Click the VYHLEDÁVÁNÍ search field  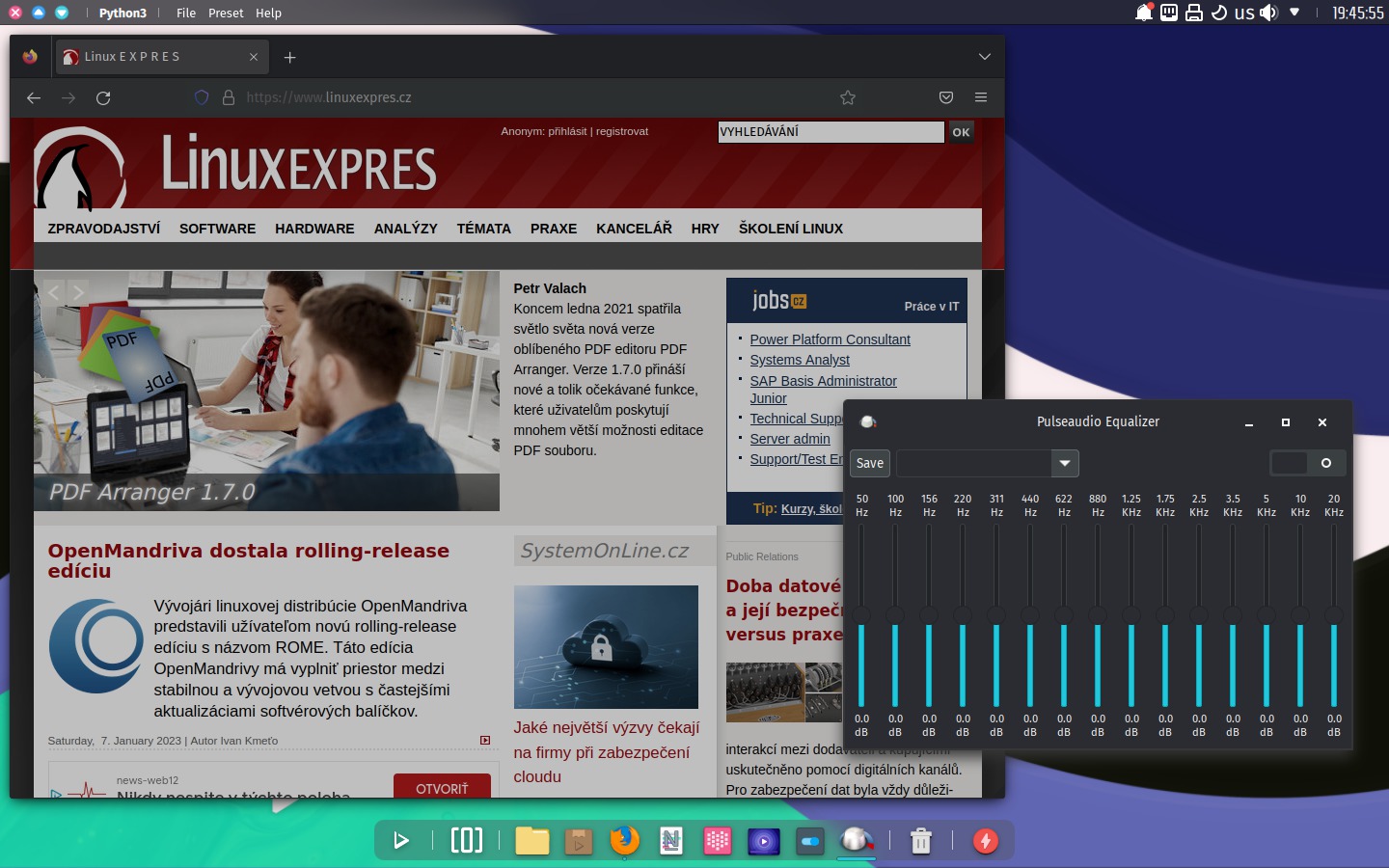(x=831, y=132)
